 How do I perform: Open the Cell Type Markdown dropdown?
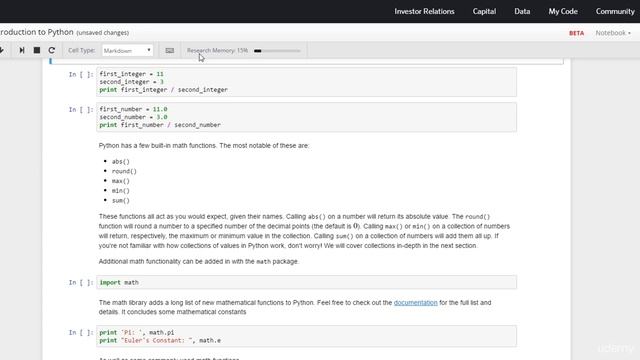(x=127, y=50)
